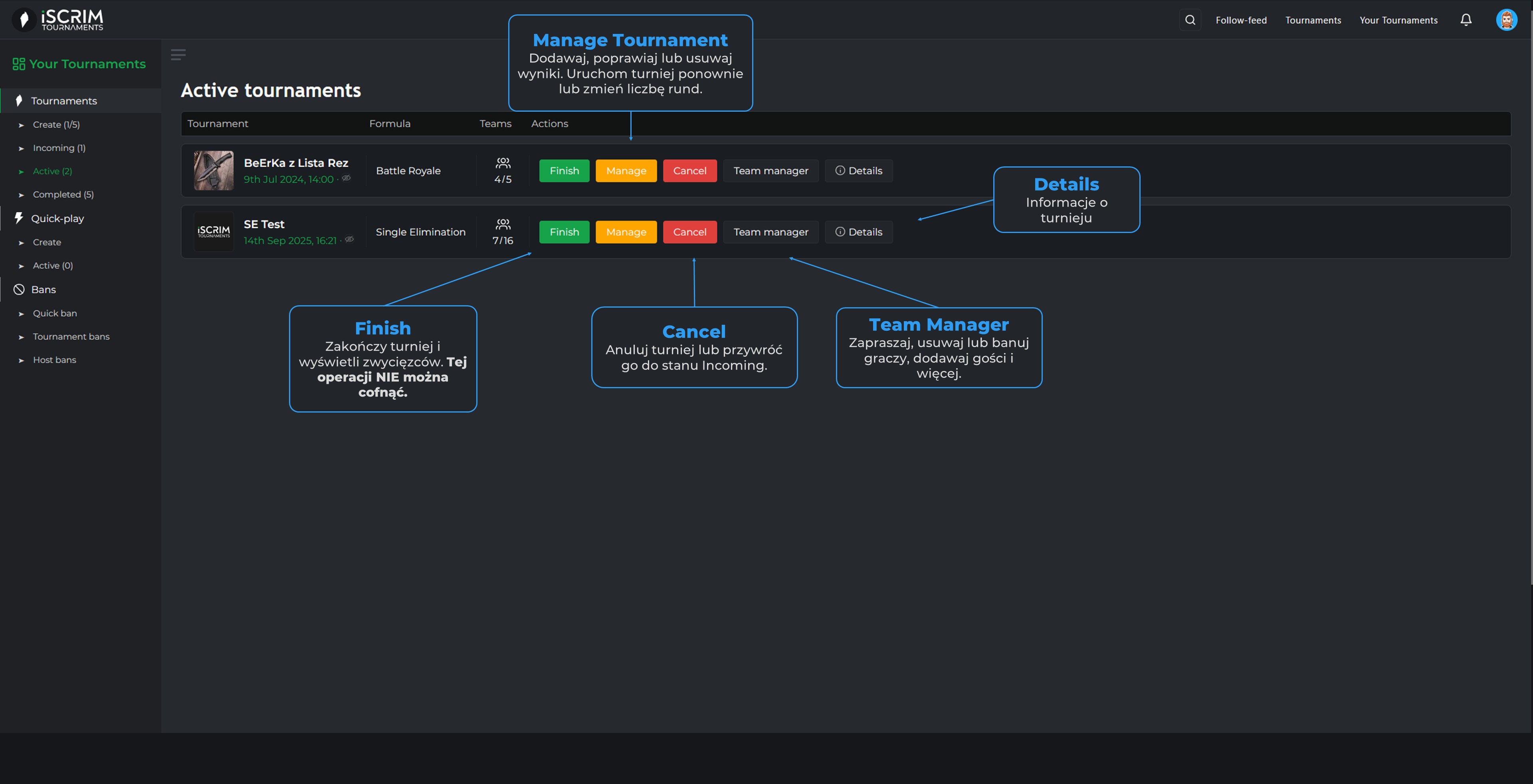Click the red Cancel button for SE Test
Image resolution: width=1533 pixels, height=784 pixels.
[689, 232]
